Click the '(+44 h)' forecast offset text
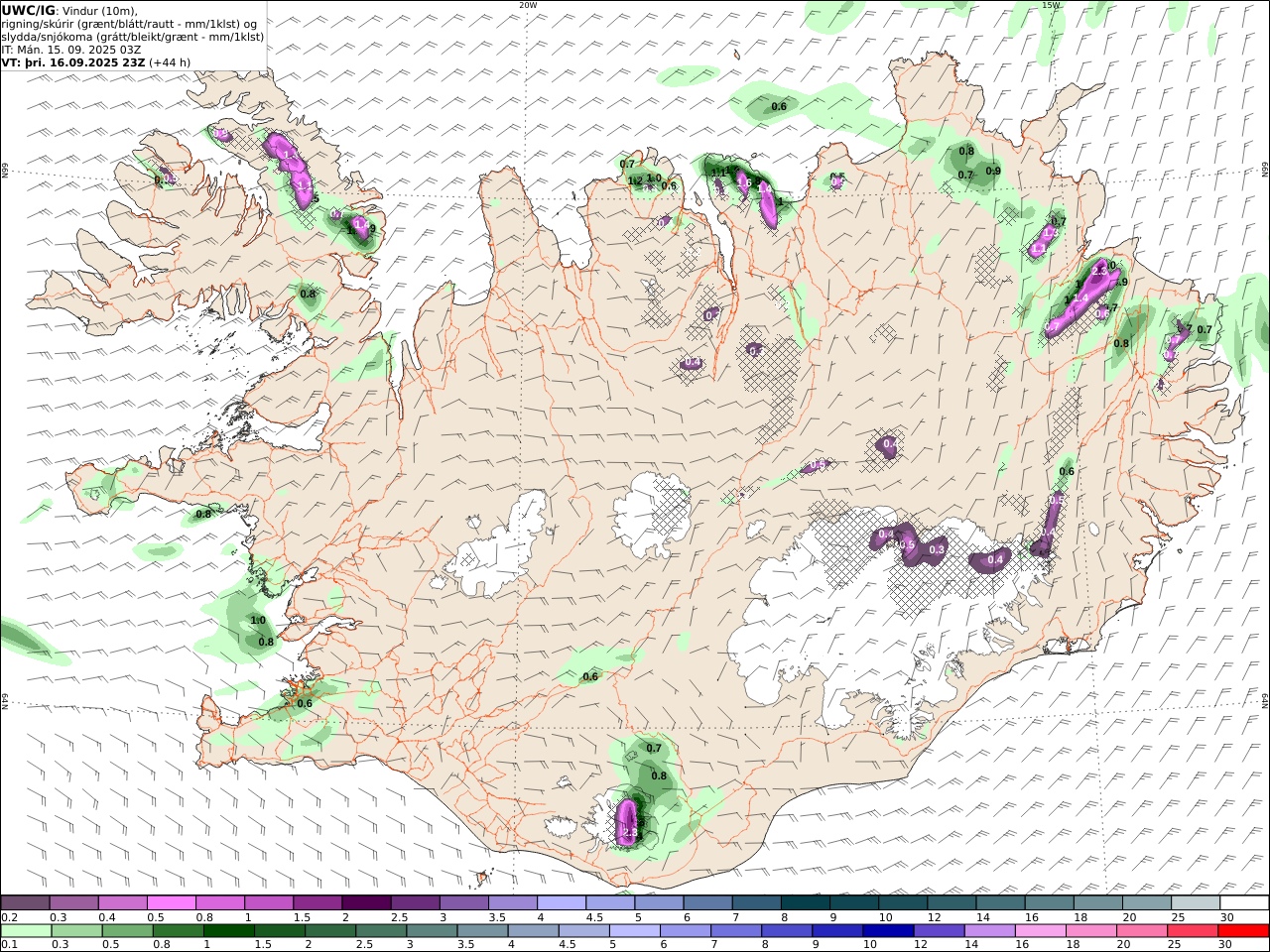This screenshot has height=952, width=1270. [171, 61]
